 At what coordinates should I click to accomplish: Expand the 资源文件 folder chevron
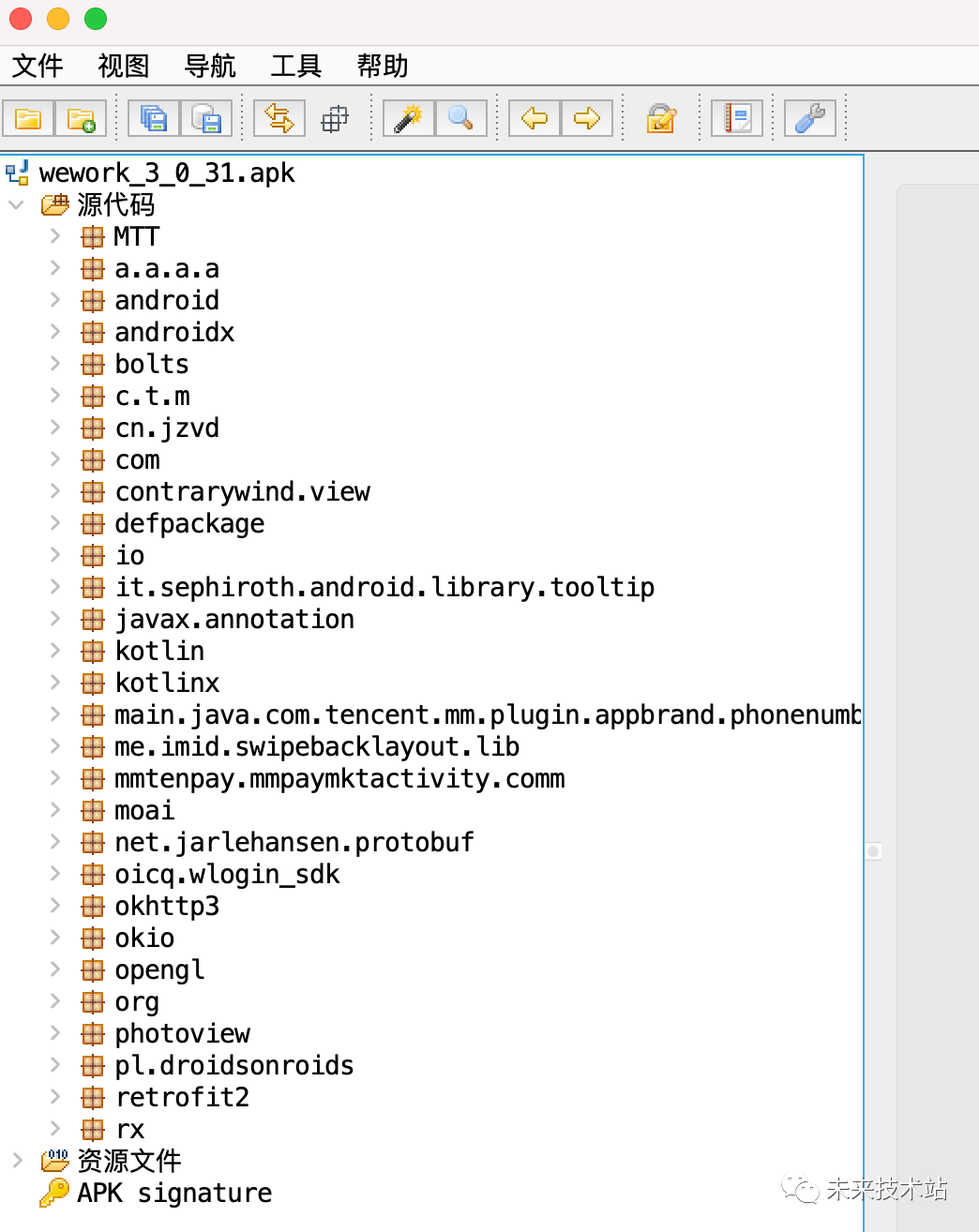click(17, 1161)
